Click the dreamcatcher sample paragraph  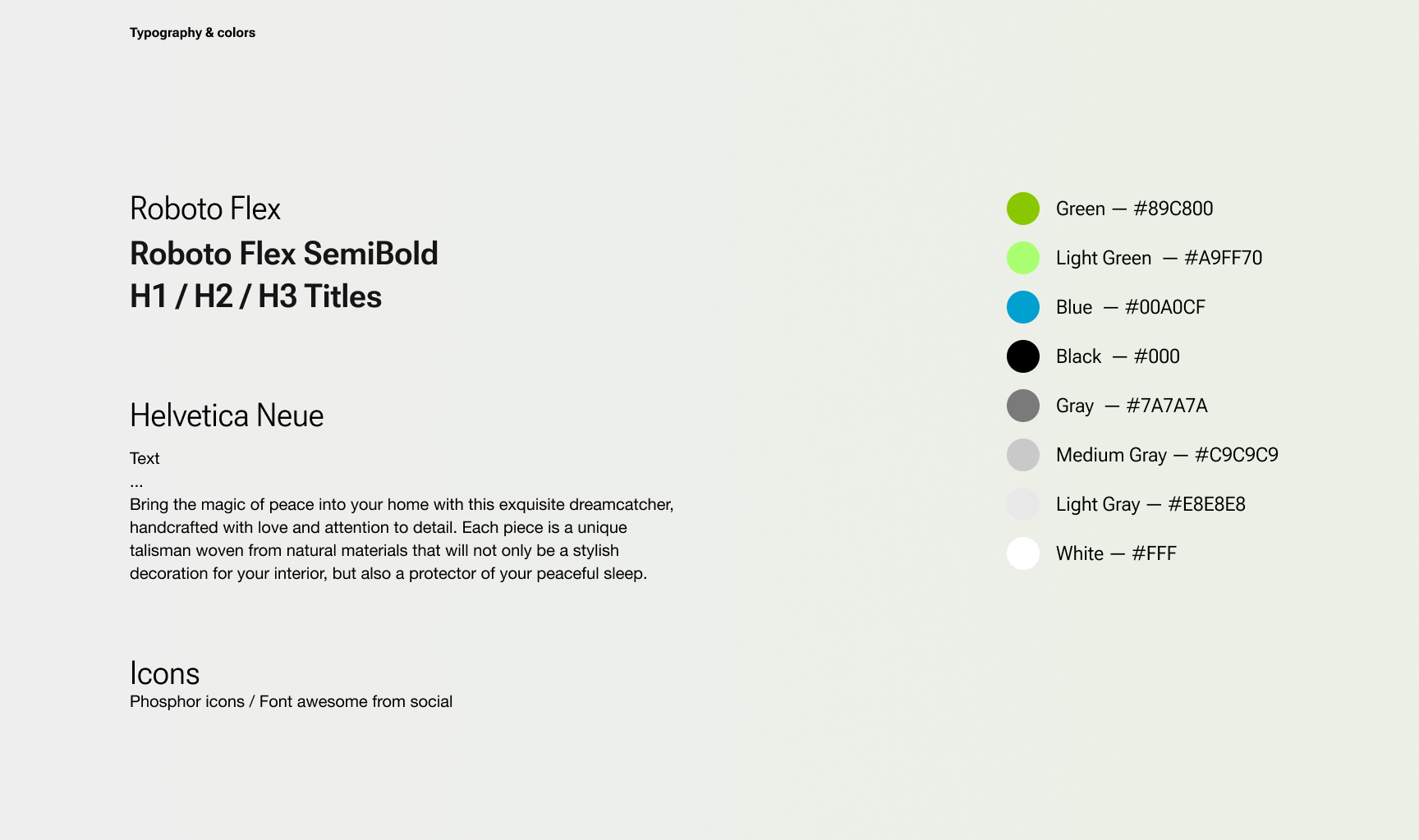point(401,539)
